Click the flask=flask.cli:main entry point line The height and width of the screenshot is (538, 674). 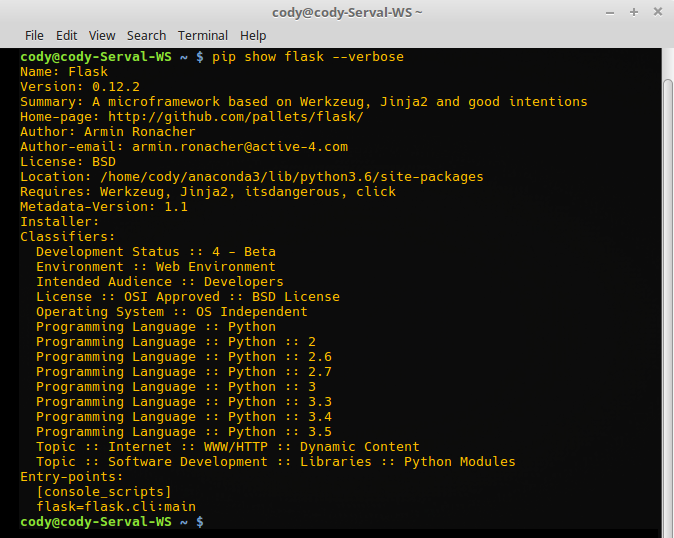tap(116, 507)
